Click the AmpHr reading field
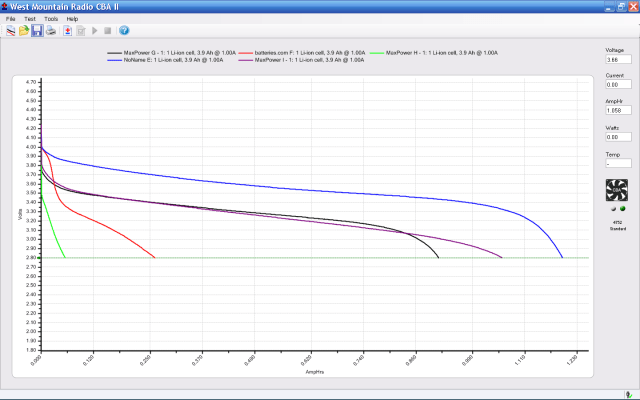This screenshot has width=640, height=400. tap(617, 110)
